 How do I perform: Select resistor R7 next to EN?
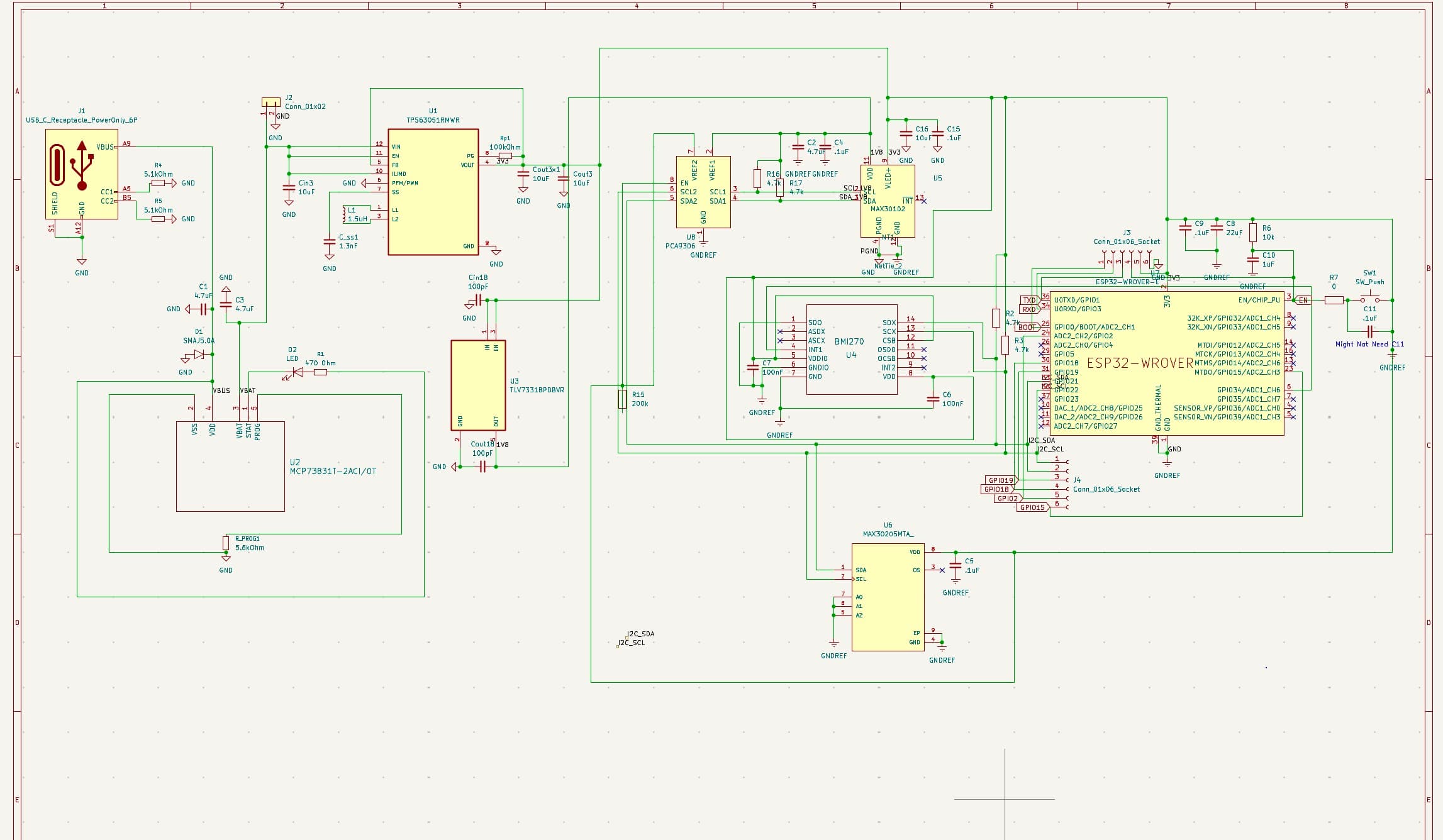[1334, 301]
